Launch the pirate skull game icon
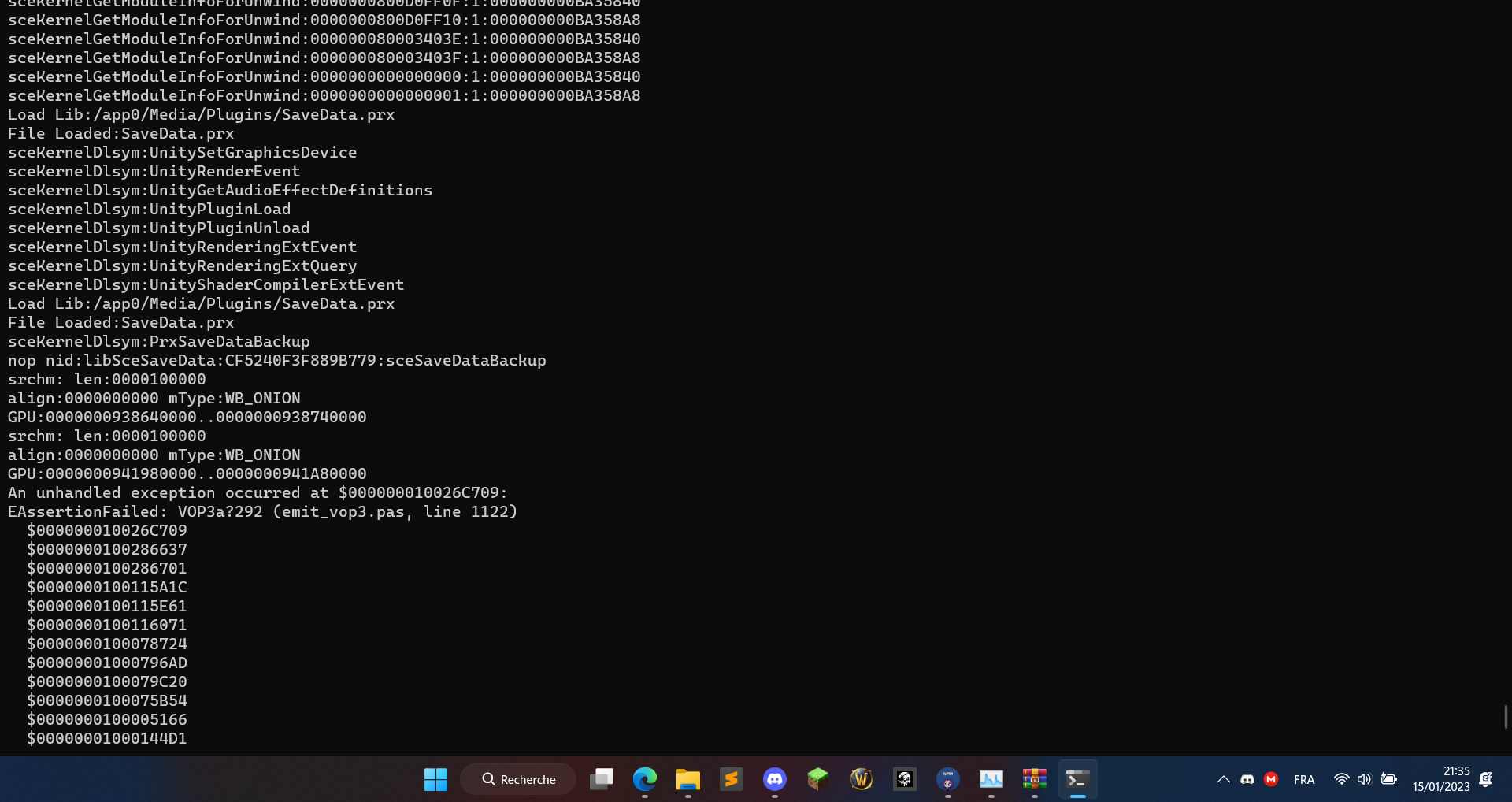Viewport: 1512px width, 802px height. point(904,779)
